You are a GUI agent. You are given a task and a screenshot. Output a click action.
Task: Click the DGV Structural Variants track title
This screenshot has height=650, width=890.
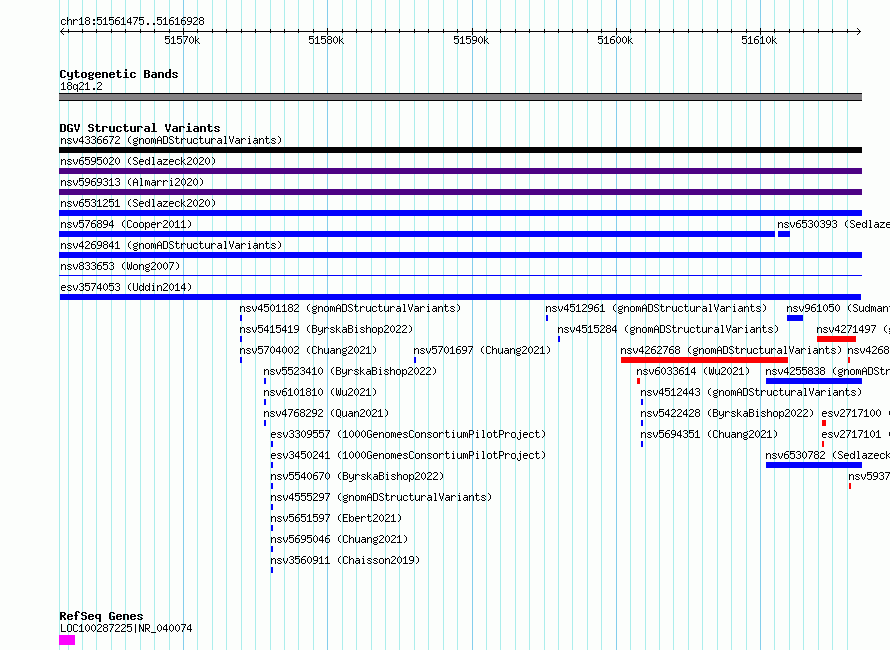coord(140,128)
